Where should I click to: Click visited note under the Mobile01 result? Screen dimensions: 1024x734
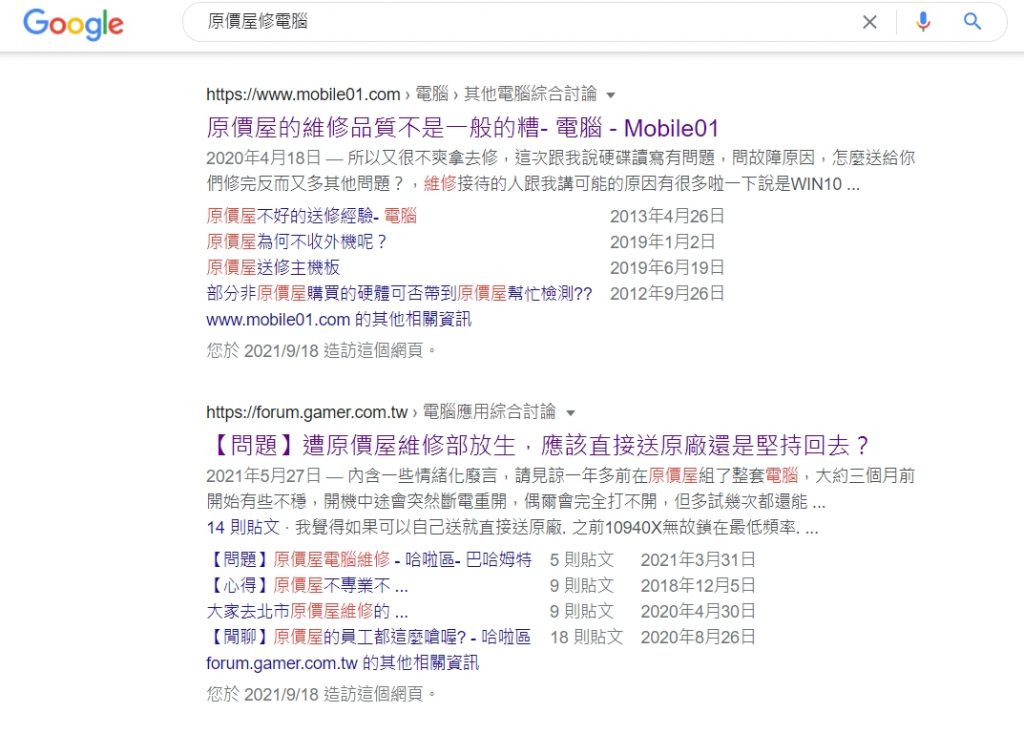(321, 351)
